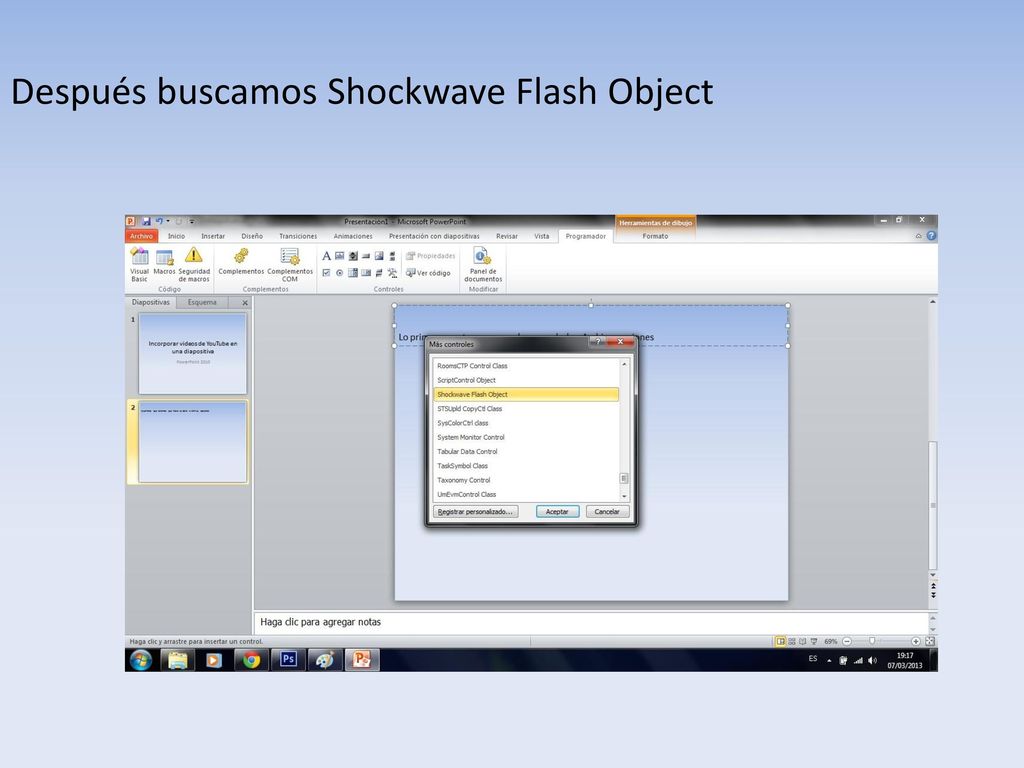
Task: Open Presentación con diapositivas tab
Action: point(434,236)
